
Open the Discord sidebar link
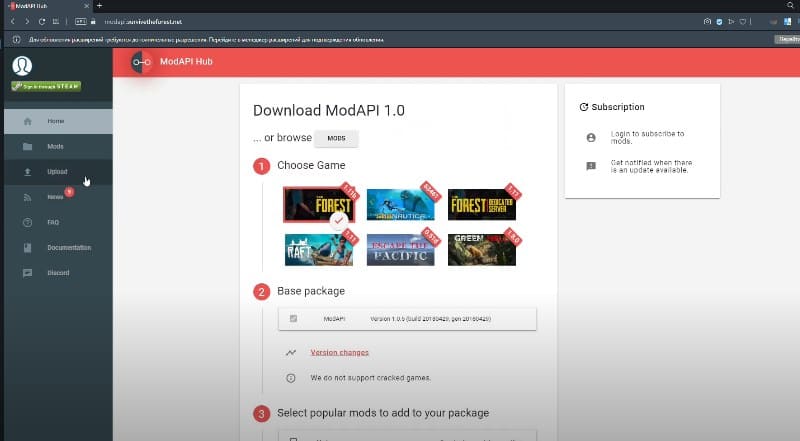click(58, 273)
